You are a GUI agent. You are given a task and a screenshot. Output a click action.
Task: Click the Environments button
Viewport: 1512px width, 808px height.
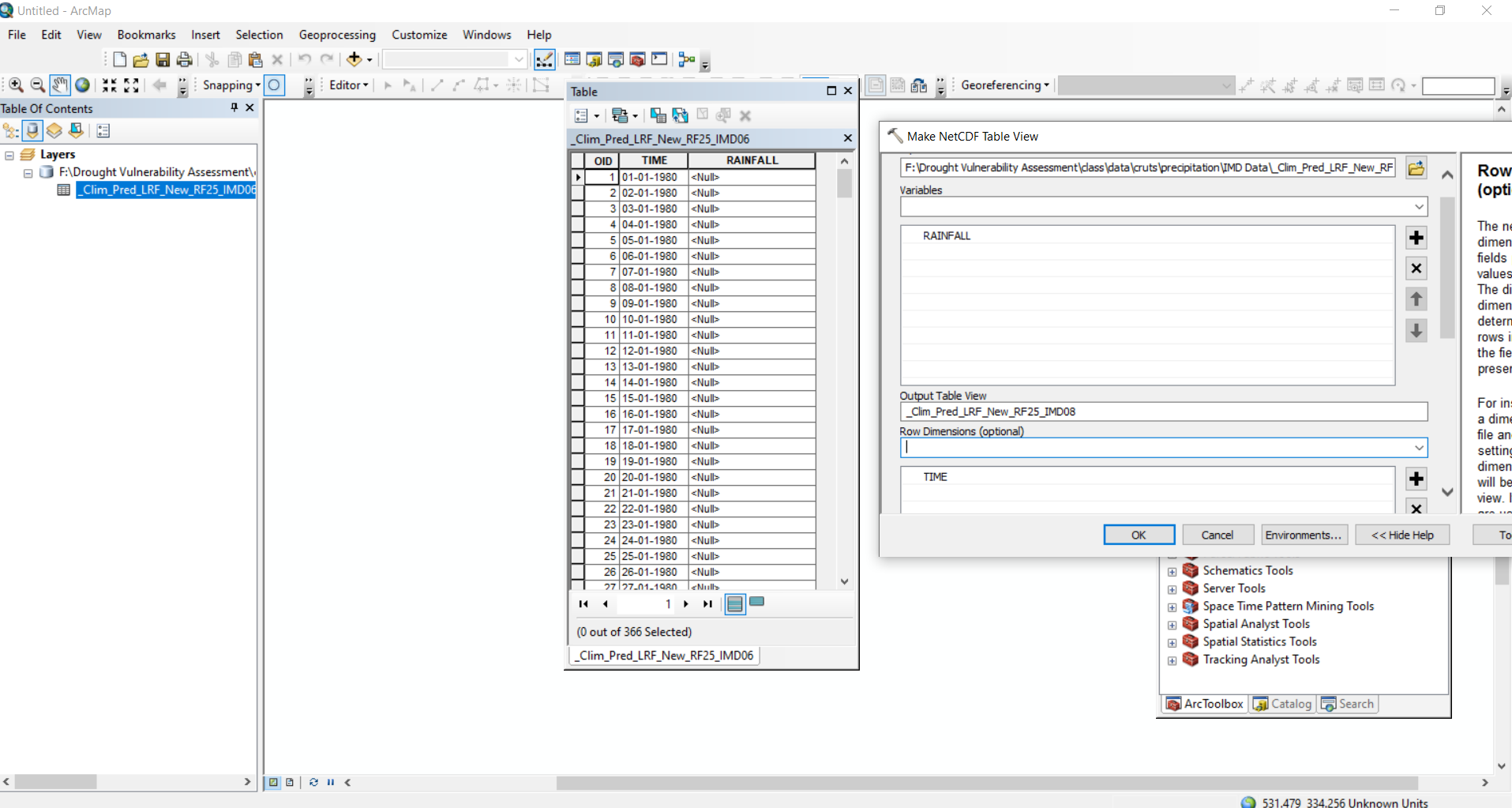pos(1304,535)
